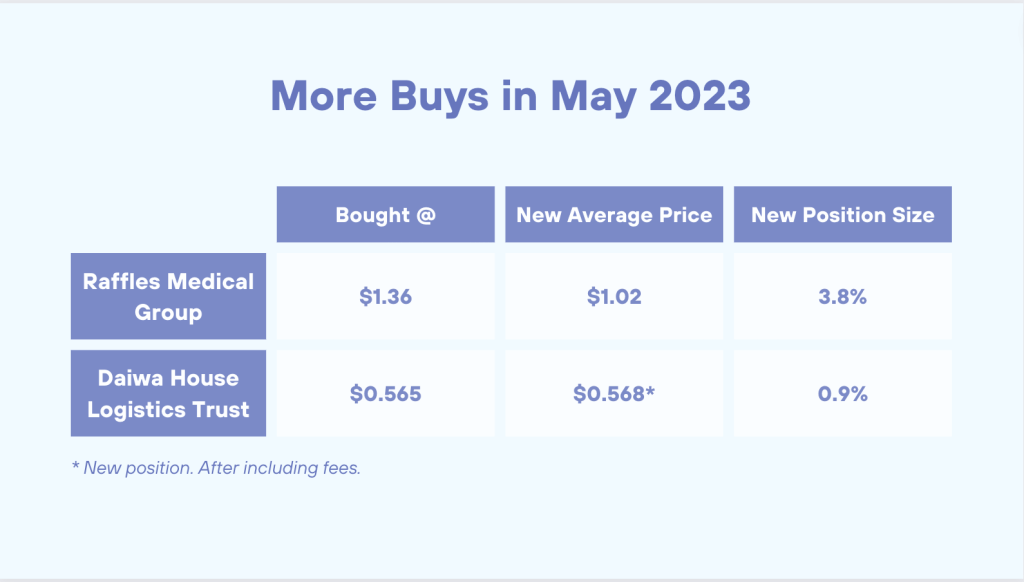Select the "Daiwa House Logistics Trust" row label
The width and height of the screenshot is (1024, 582).
[168, 394]
